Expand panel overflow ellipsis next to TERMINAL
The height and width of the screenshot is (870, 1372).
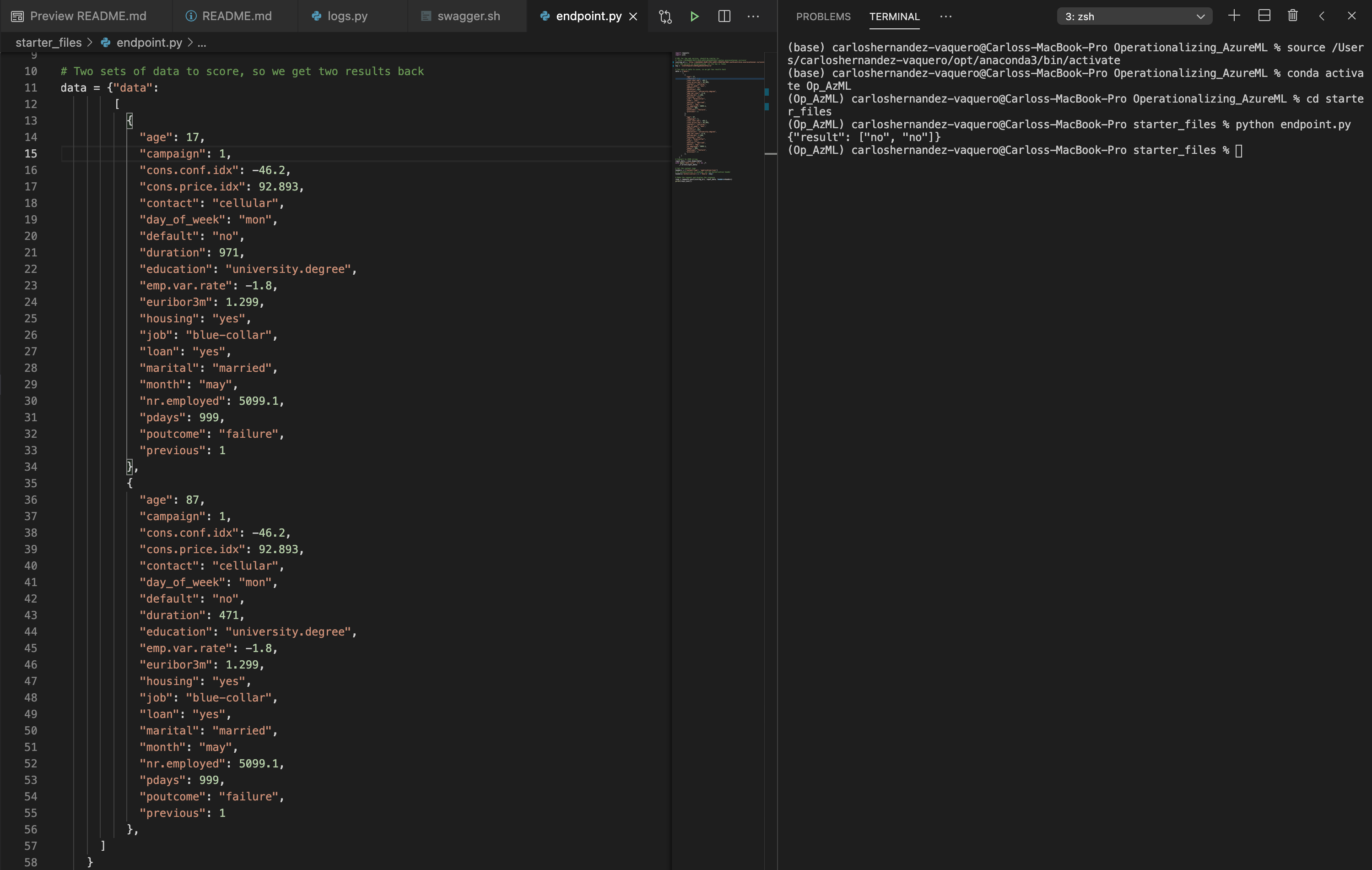946,16
